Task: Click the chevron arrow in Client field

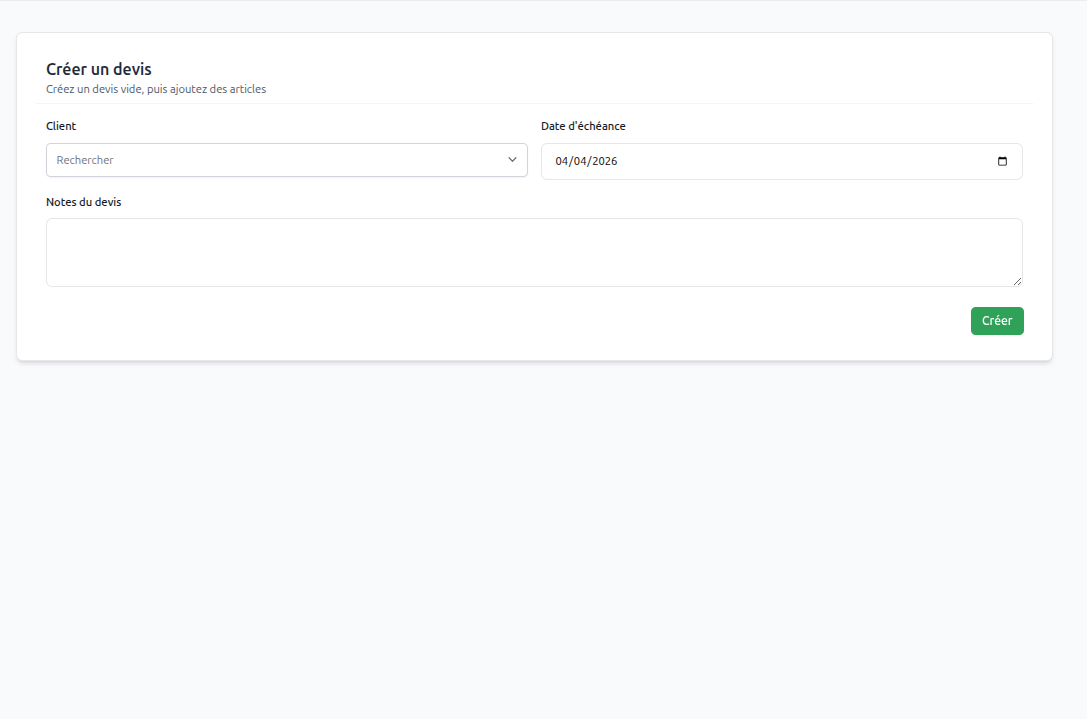Action: click(x=512, y=160)
